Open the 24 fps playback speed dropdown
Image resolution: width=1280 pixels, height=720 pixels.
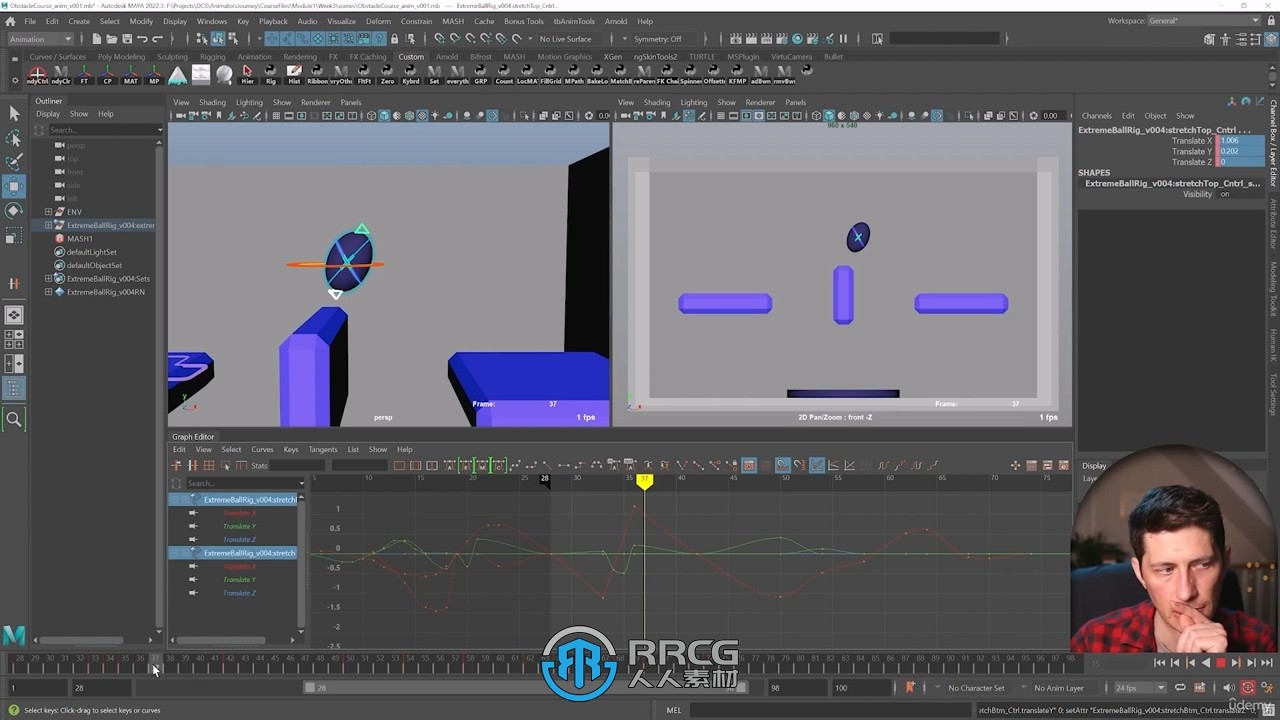pos(1140,688)
